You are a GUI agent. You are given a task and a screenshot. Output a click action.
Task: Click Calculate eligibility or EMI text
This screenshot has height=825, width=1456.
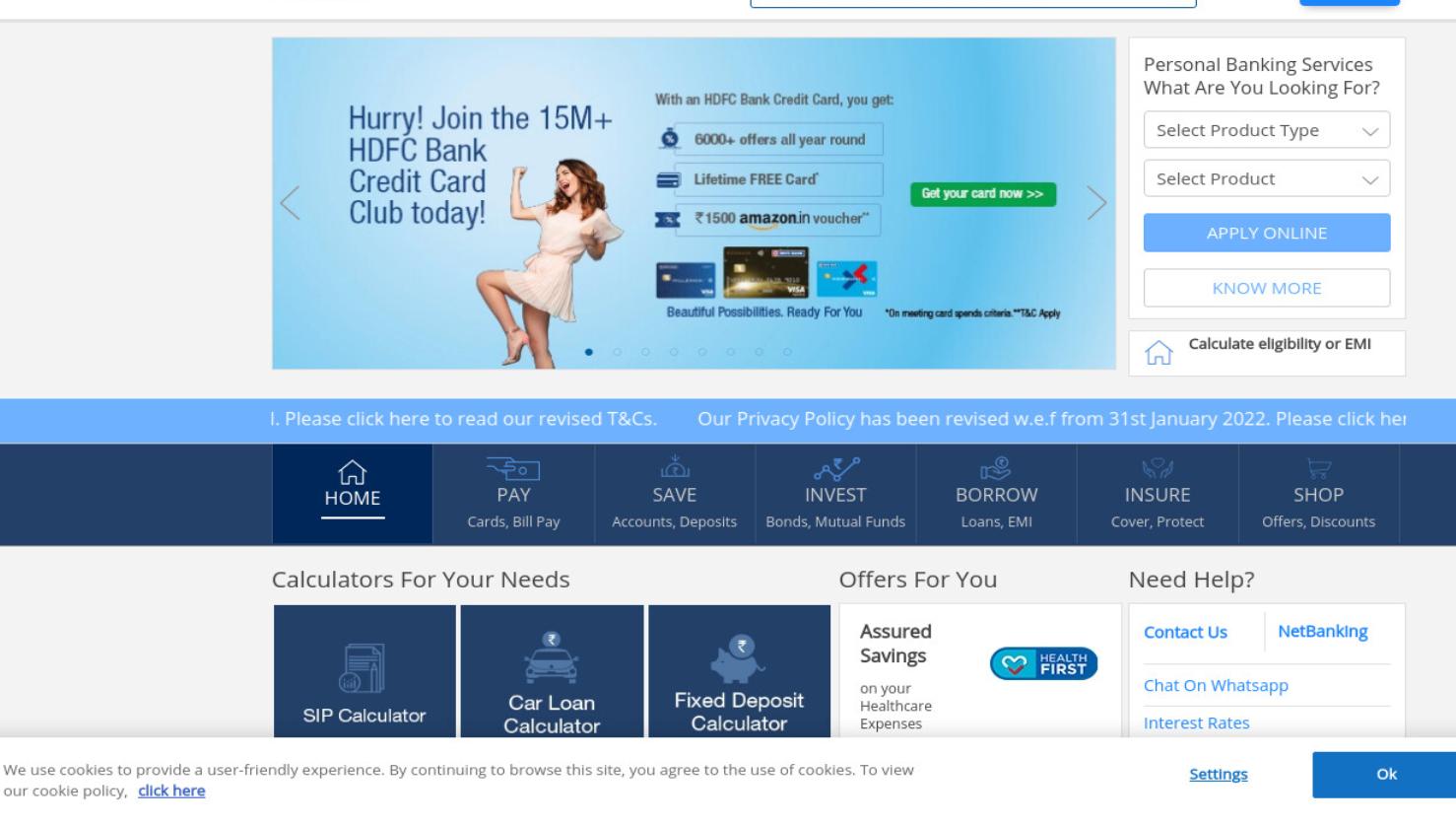(x=1280, y=344)
